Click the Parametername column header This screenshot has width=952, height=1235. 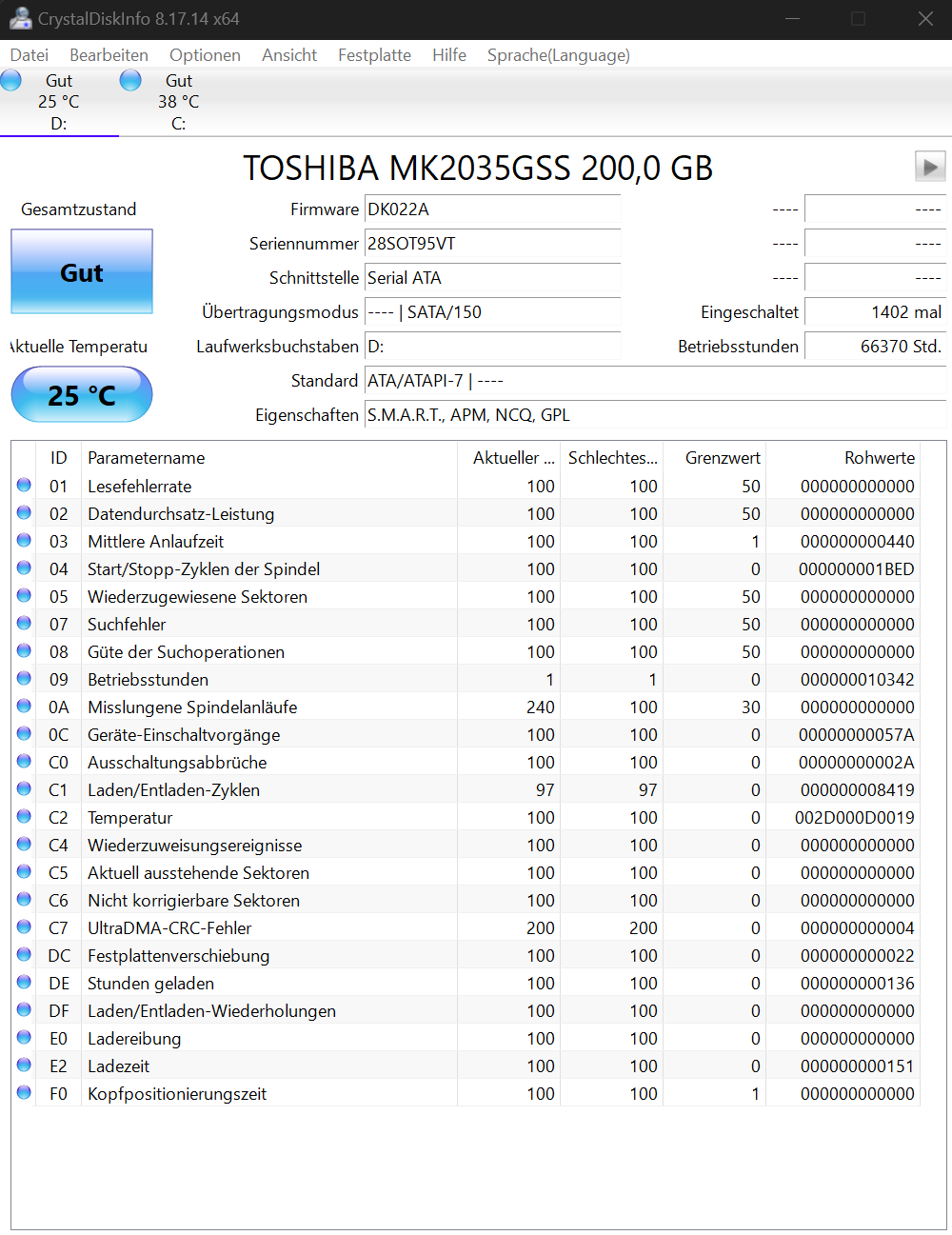point(269,458)
